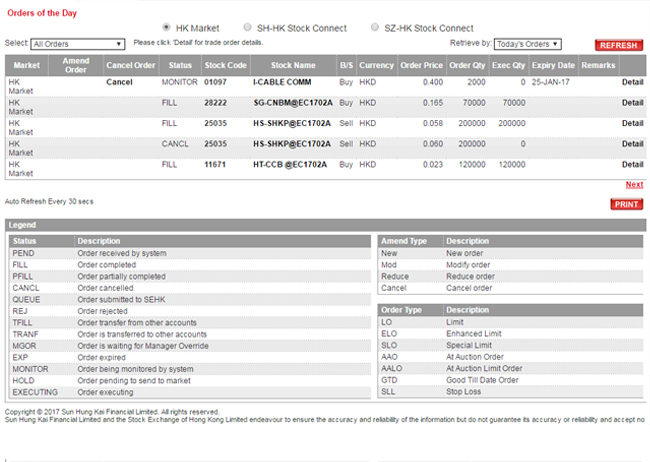Viewport: 650px width, 462px height.
Task: Open Detail for cancelled HS-SHKP order 0.060
Action: pos(633,144)
